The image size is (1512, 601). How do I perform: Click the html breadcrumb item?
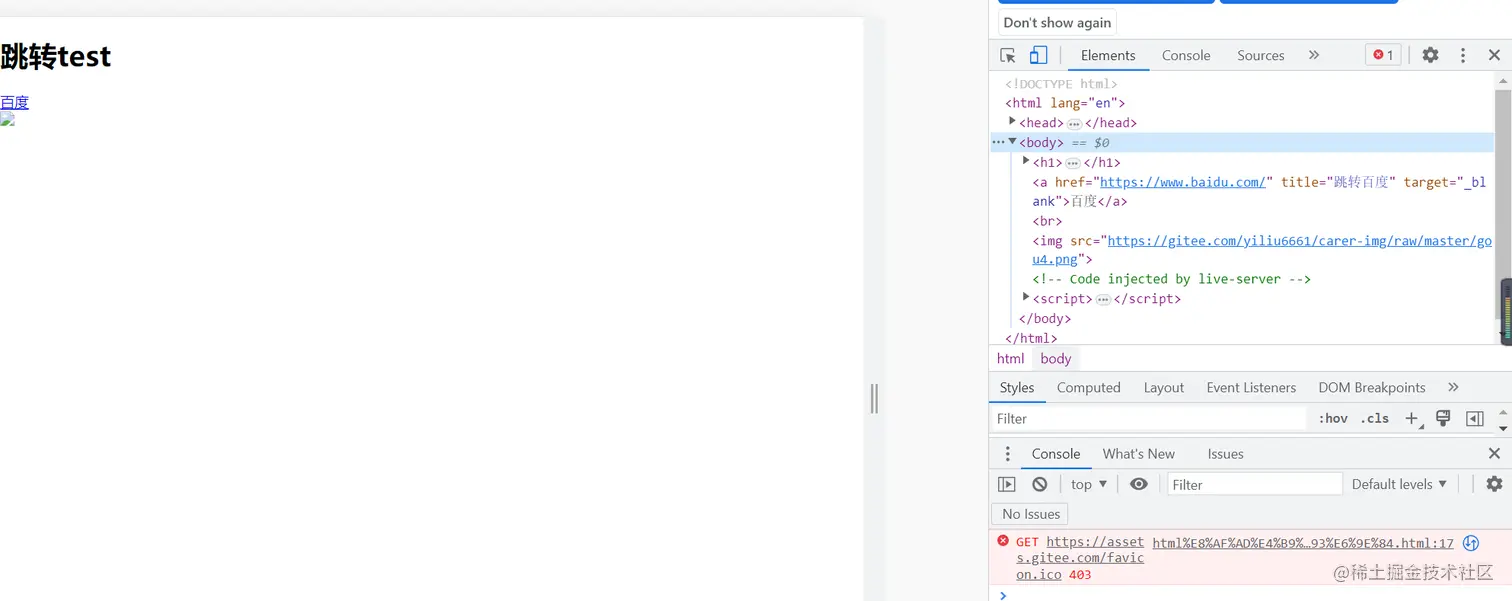(x=1010, y=358)
